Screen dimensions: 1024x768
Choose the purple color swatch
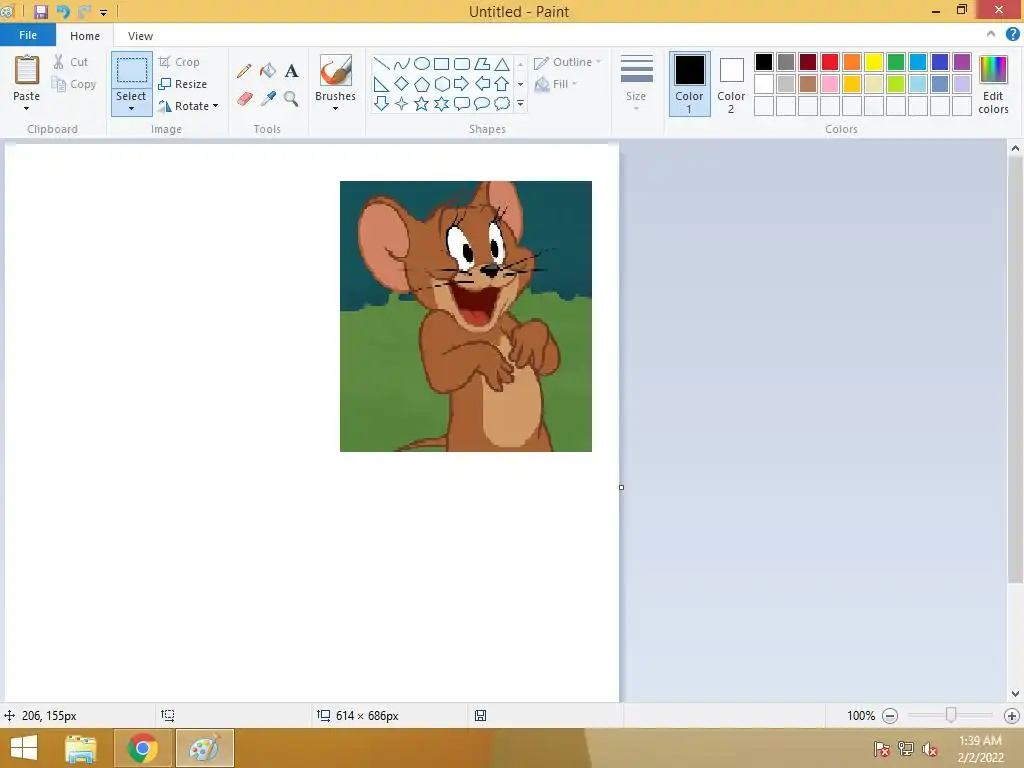962,62
